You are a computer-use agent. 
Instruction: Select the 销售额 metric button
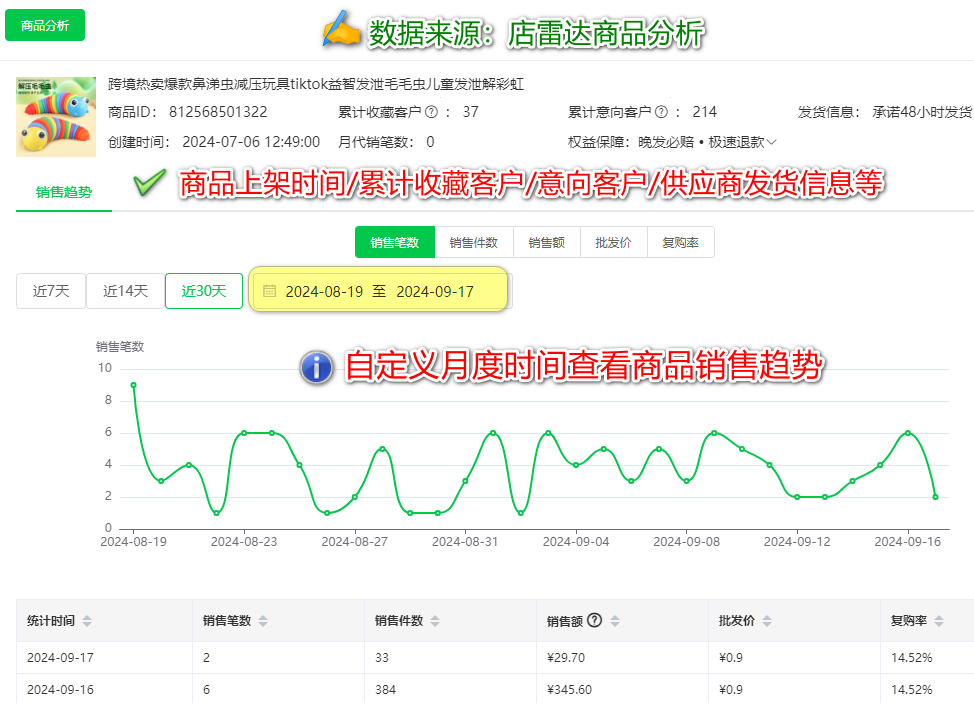click(x=546, y=241)
